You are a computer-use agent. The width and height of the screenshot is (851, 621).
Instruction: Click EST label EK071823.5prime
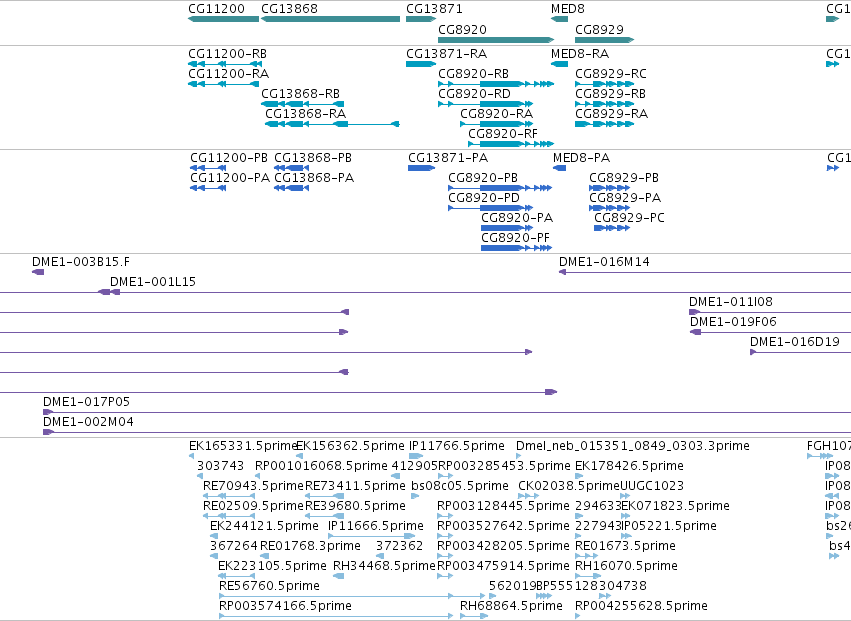(675, 506)
